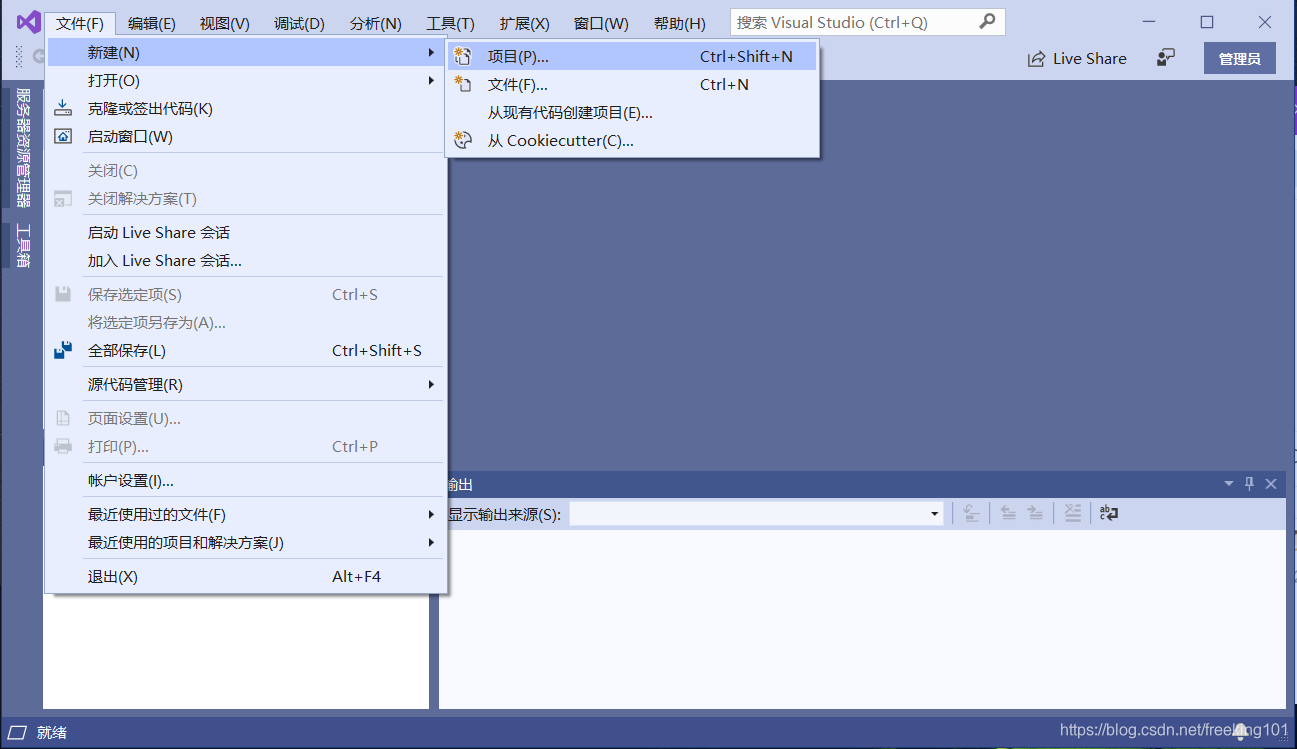Open the 调试(D) menu
This screenshot has height=749, width=1297.
coord(299,23)
